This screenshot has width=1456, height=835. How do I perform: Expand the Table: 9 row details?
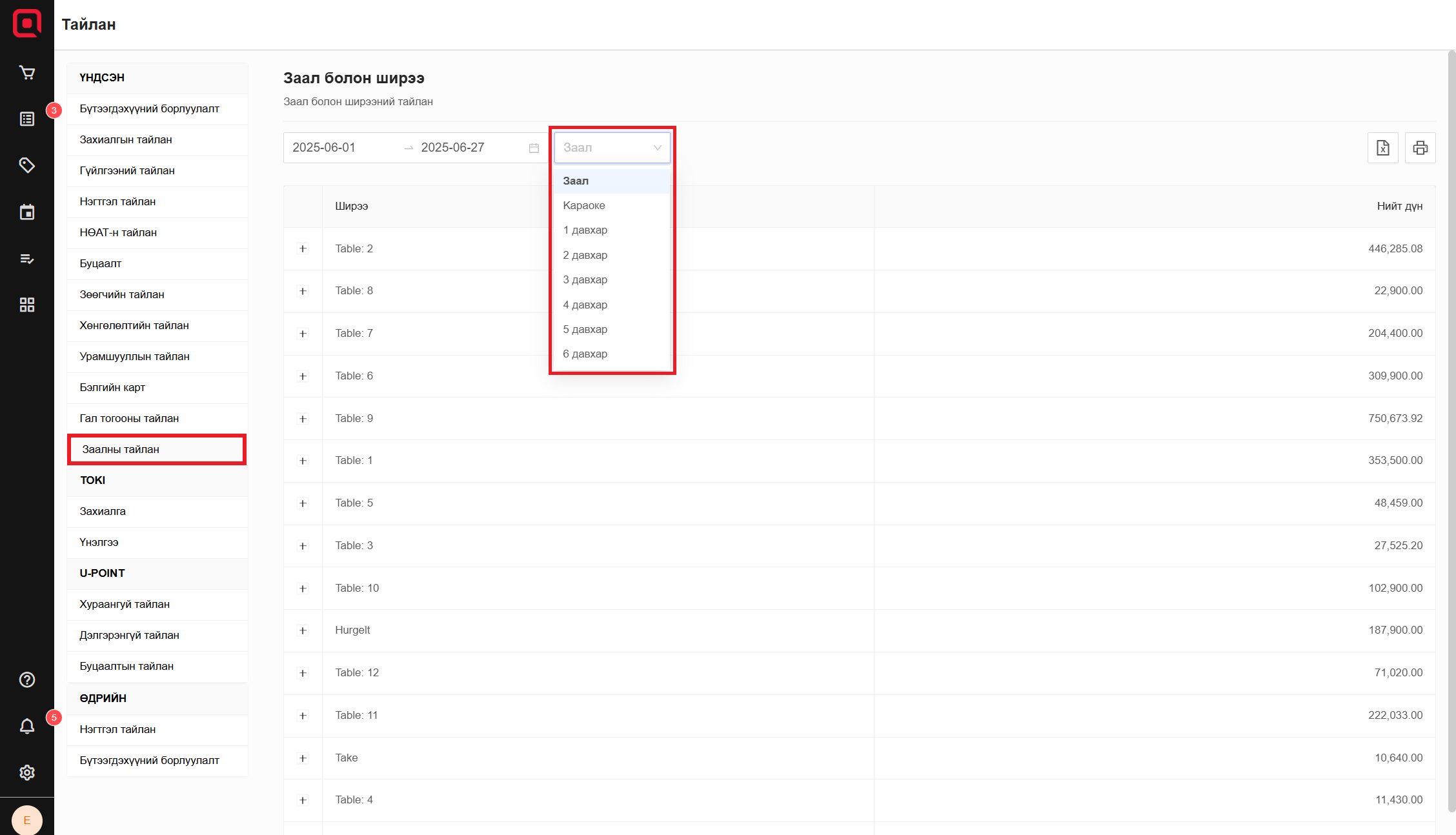pos(303,419)
